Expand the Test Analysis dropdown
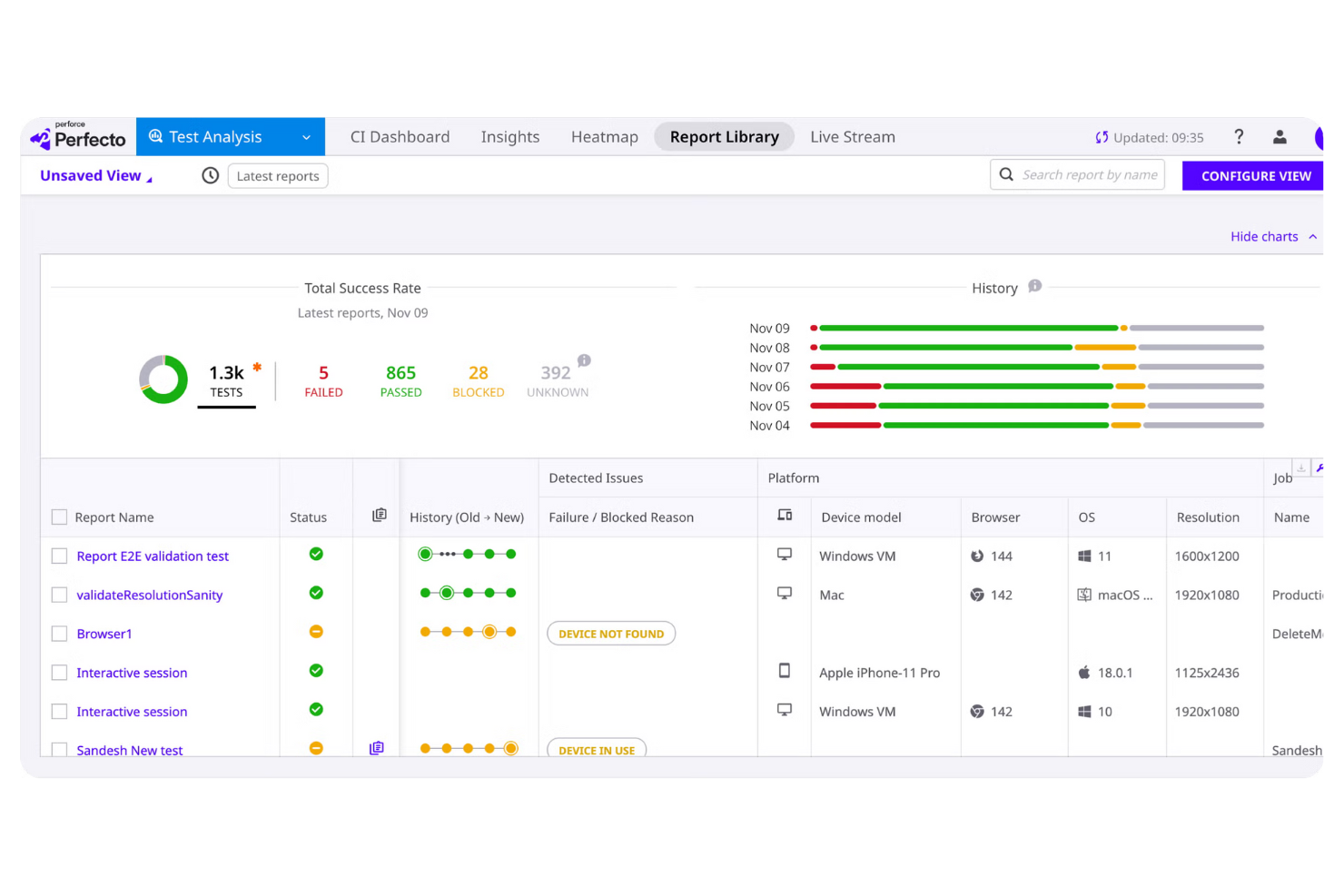 point(306,136)
